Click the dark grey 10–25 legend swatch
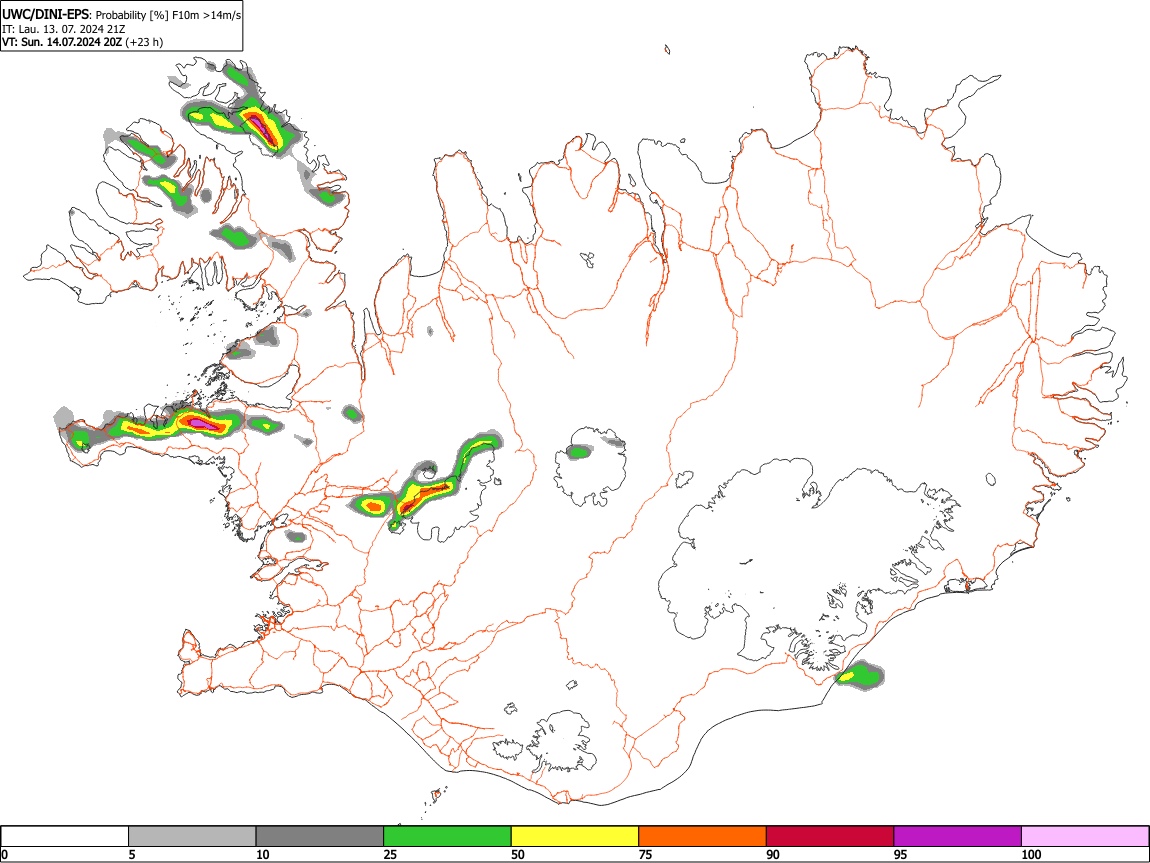The image size is (1150, 863). click(320, 837)
